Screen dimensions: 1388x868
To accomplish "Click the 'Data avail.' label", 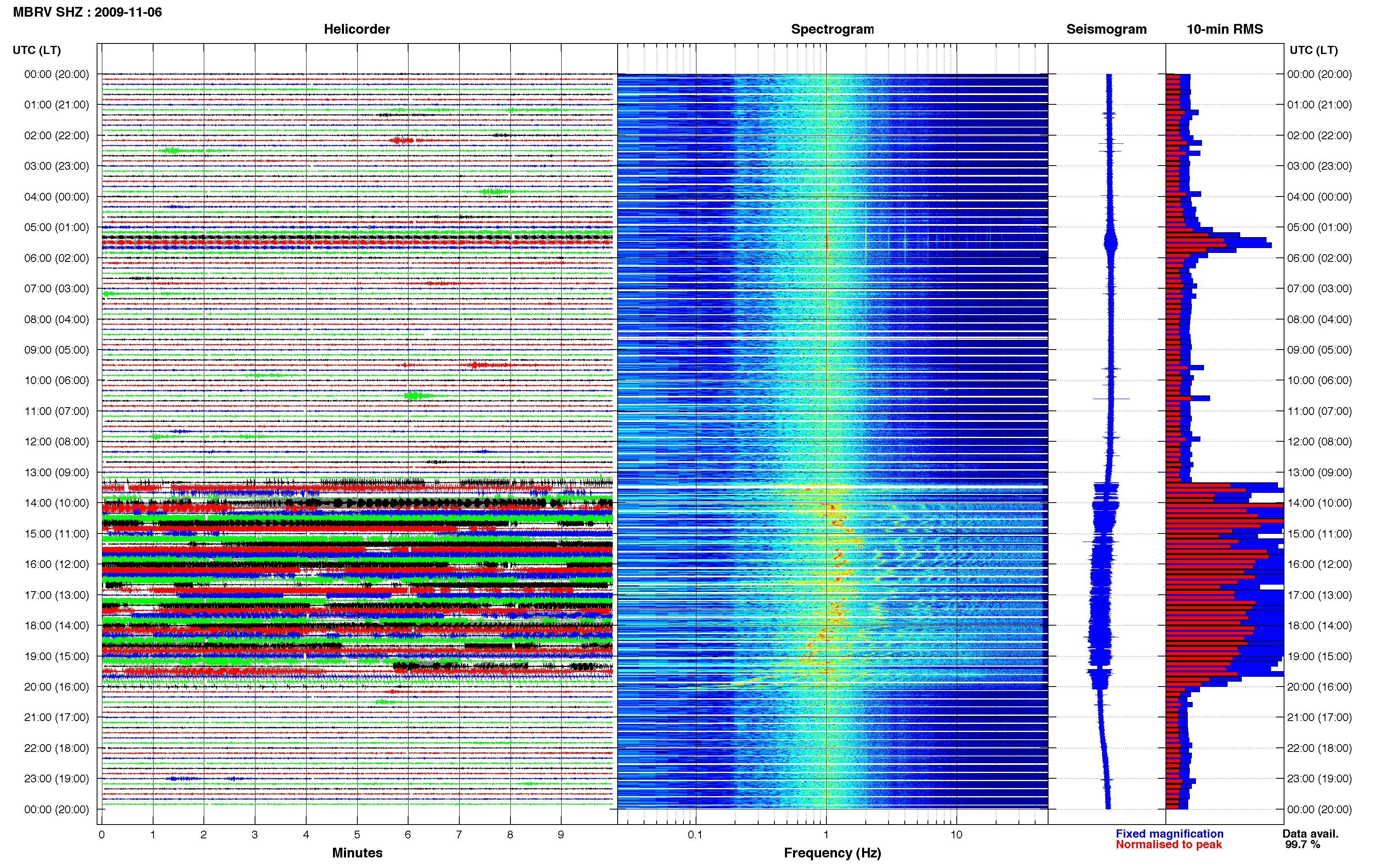I will coord(1310,833).
